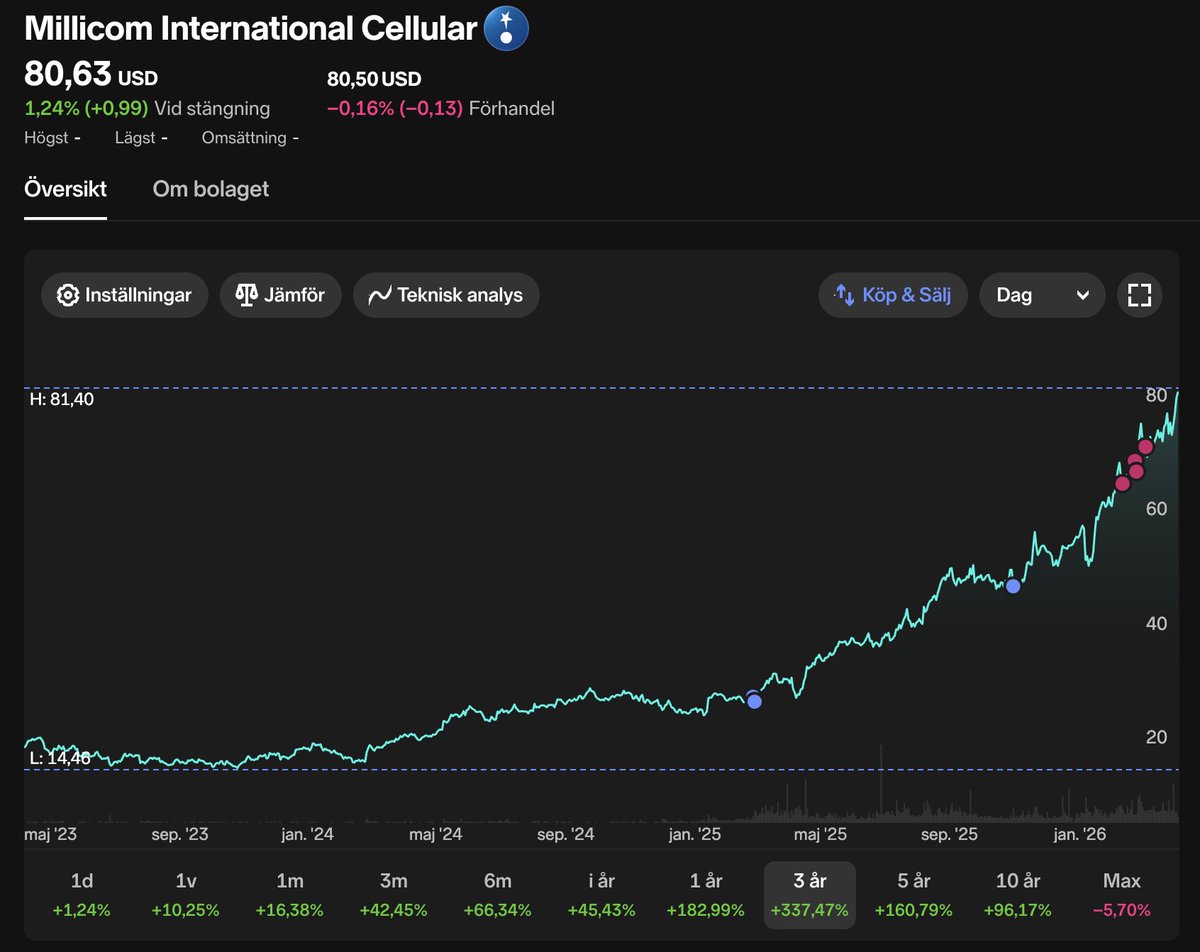Click the lowest pink sell marker
The width and height of the screenshot is (1200, 952).
[x=1122, y=484]
